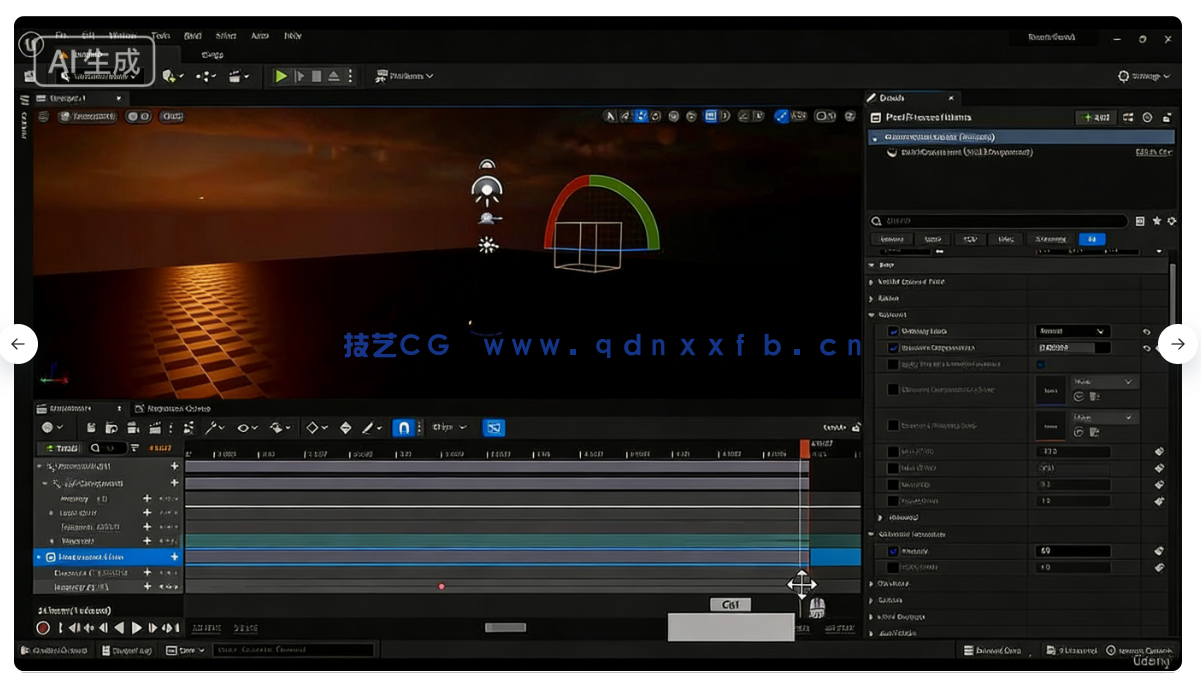The height and width of the screenshot is (691, 1201).
Task: Click the green Add button in Details panel
Action: pyautogui.click(x=1094, y=117)
